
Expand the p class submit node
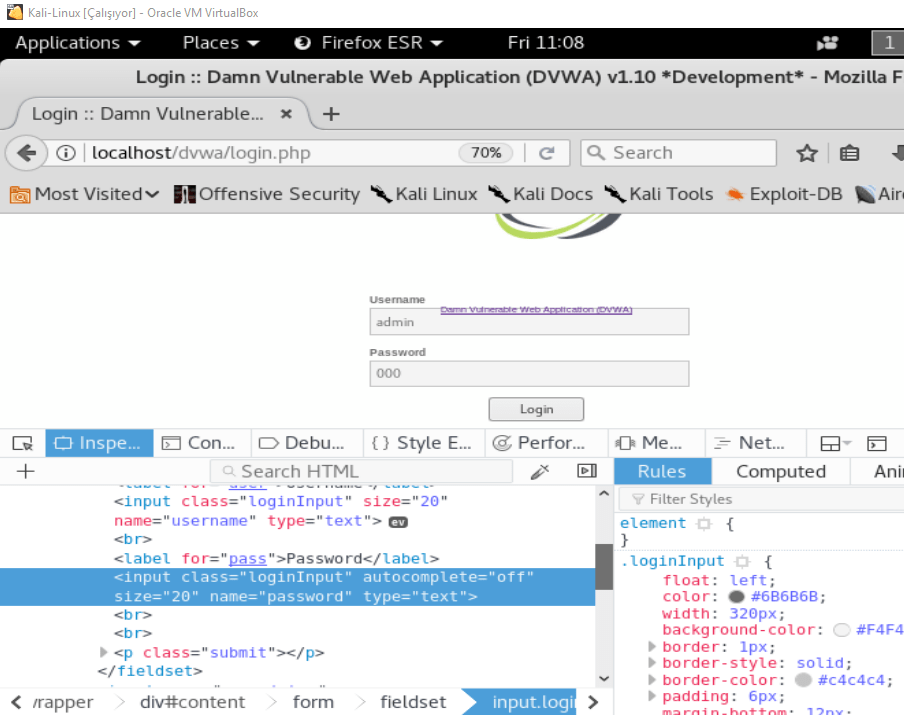[x=104, y=652]
